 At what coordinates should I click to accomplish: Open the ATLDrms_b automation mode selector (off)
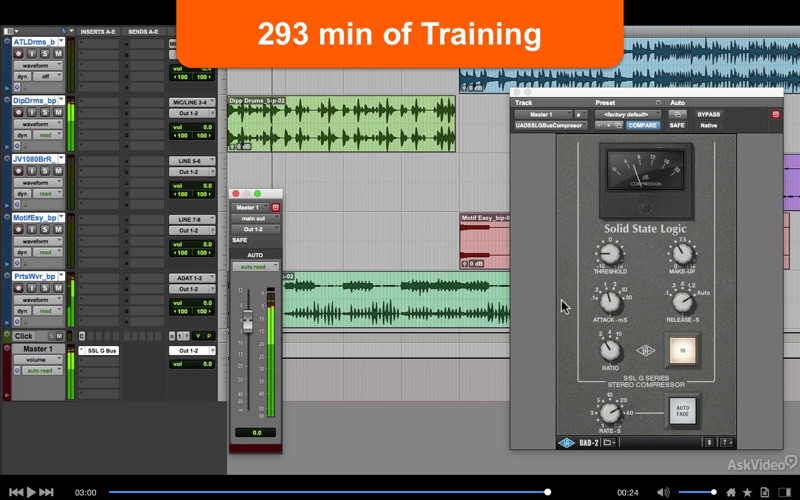click(48, 77)
